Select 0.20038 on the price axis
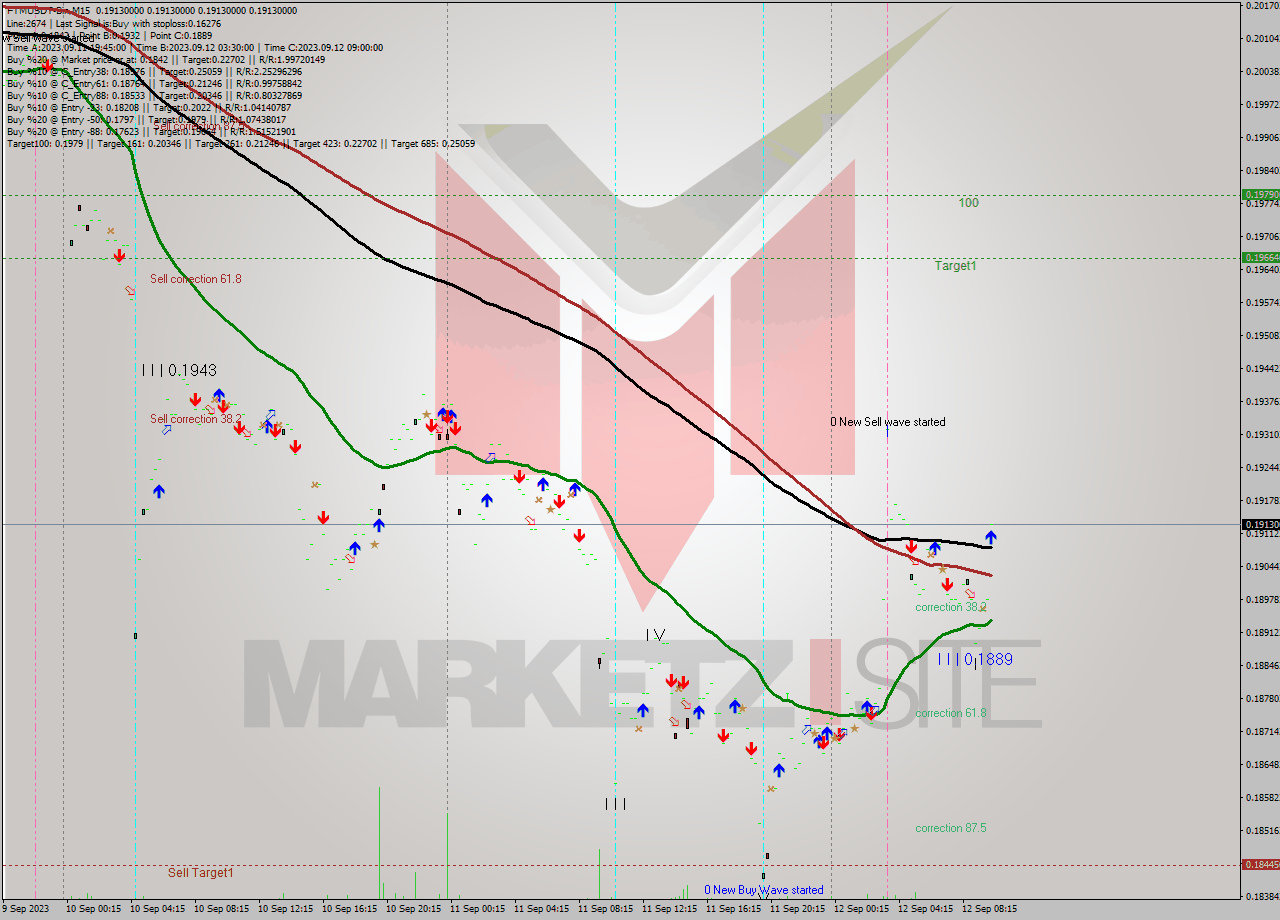This screenshot has width=1280, height=920. click(1262, 72)
